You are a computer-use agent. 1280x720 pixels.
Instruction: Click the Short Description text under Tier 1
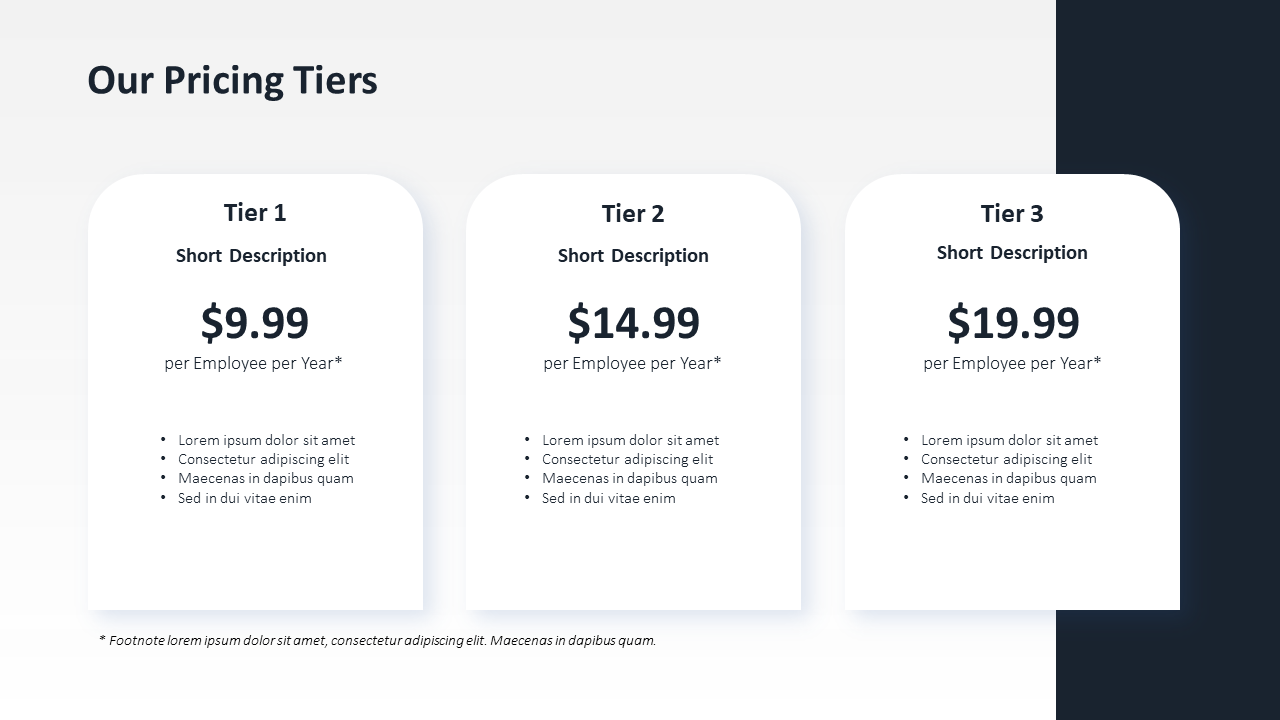coord(251,255)
